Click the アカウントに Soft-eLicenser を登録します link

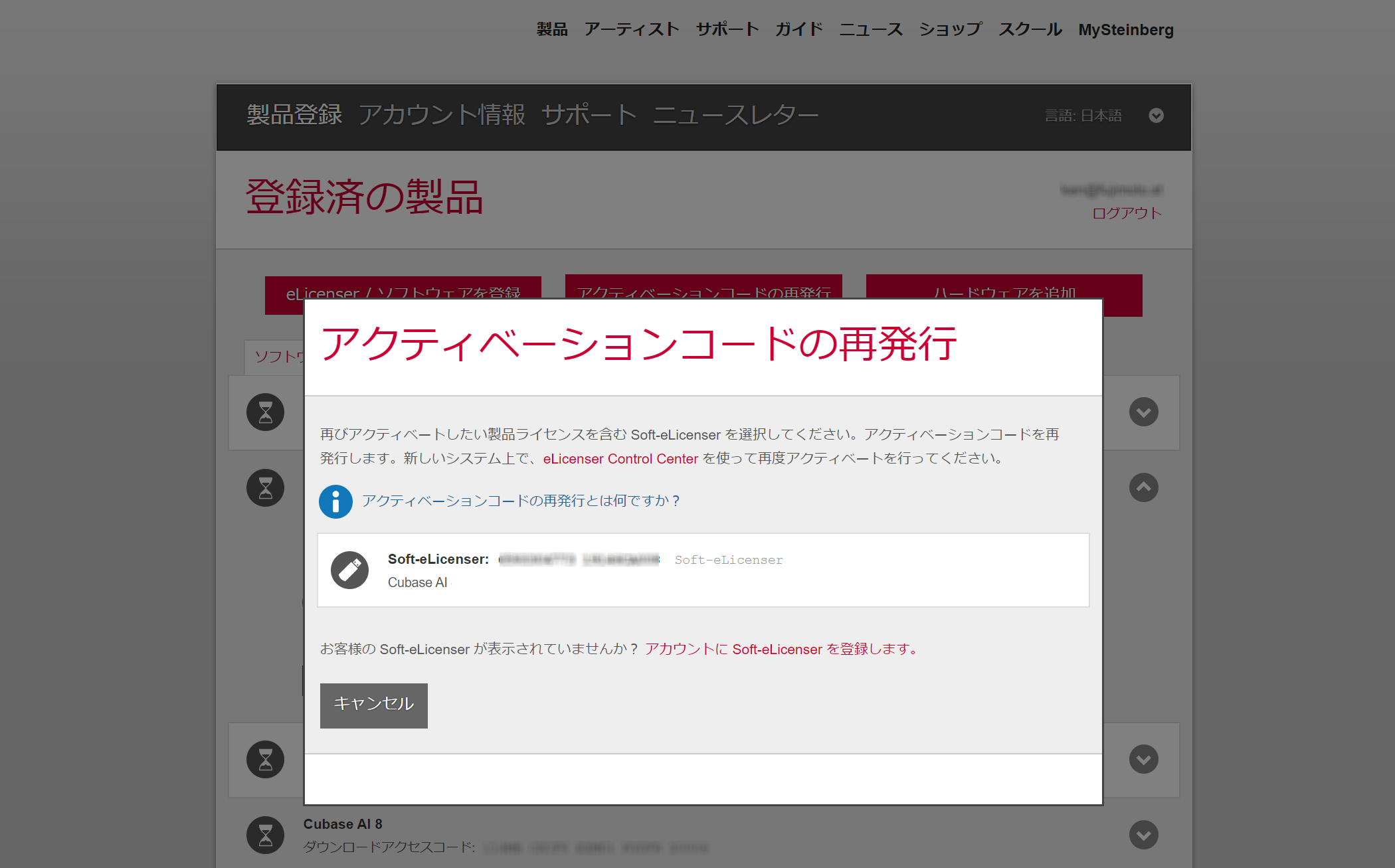pos(781,649)
